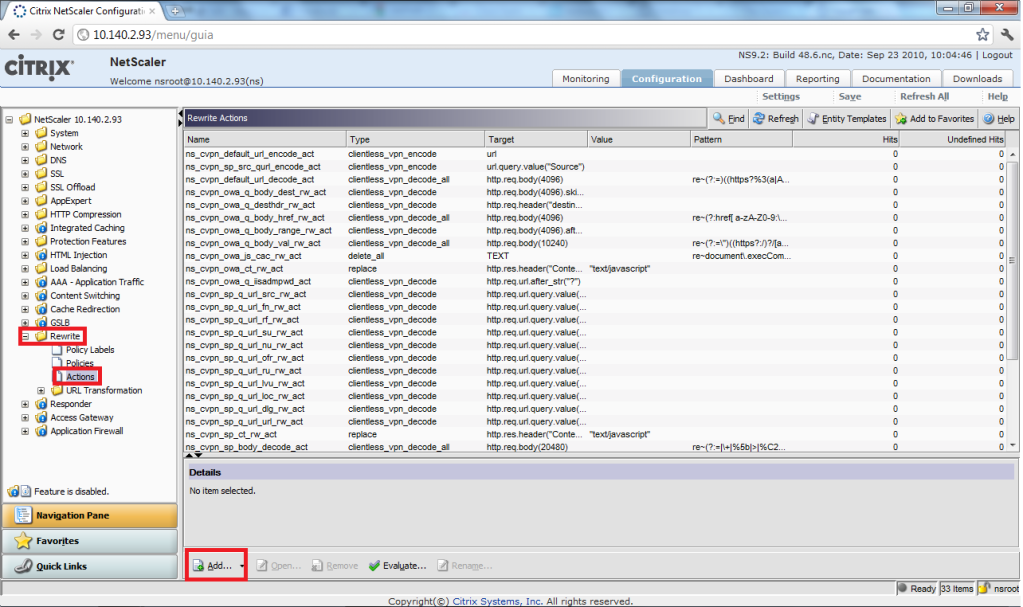The image size is (1023, 607).
Task: Reload the page with refresh icon
Action: (58, 35)
